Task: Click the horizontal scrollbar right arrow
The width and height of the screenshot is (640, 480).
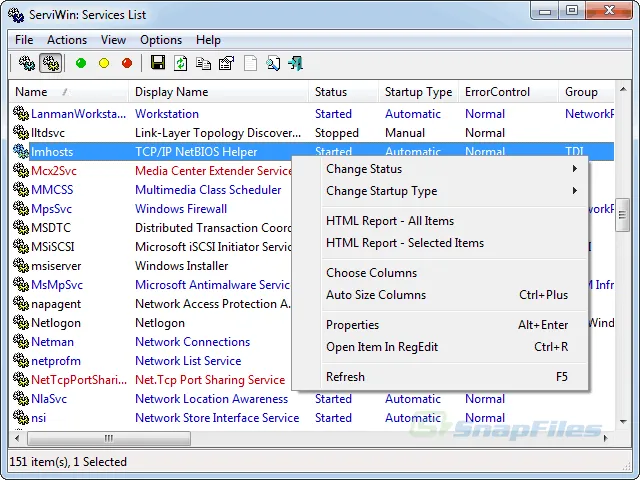Action: (x=606, y=438)
